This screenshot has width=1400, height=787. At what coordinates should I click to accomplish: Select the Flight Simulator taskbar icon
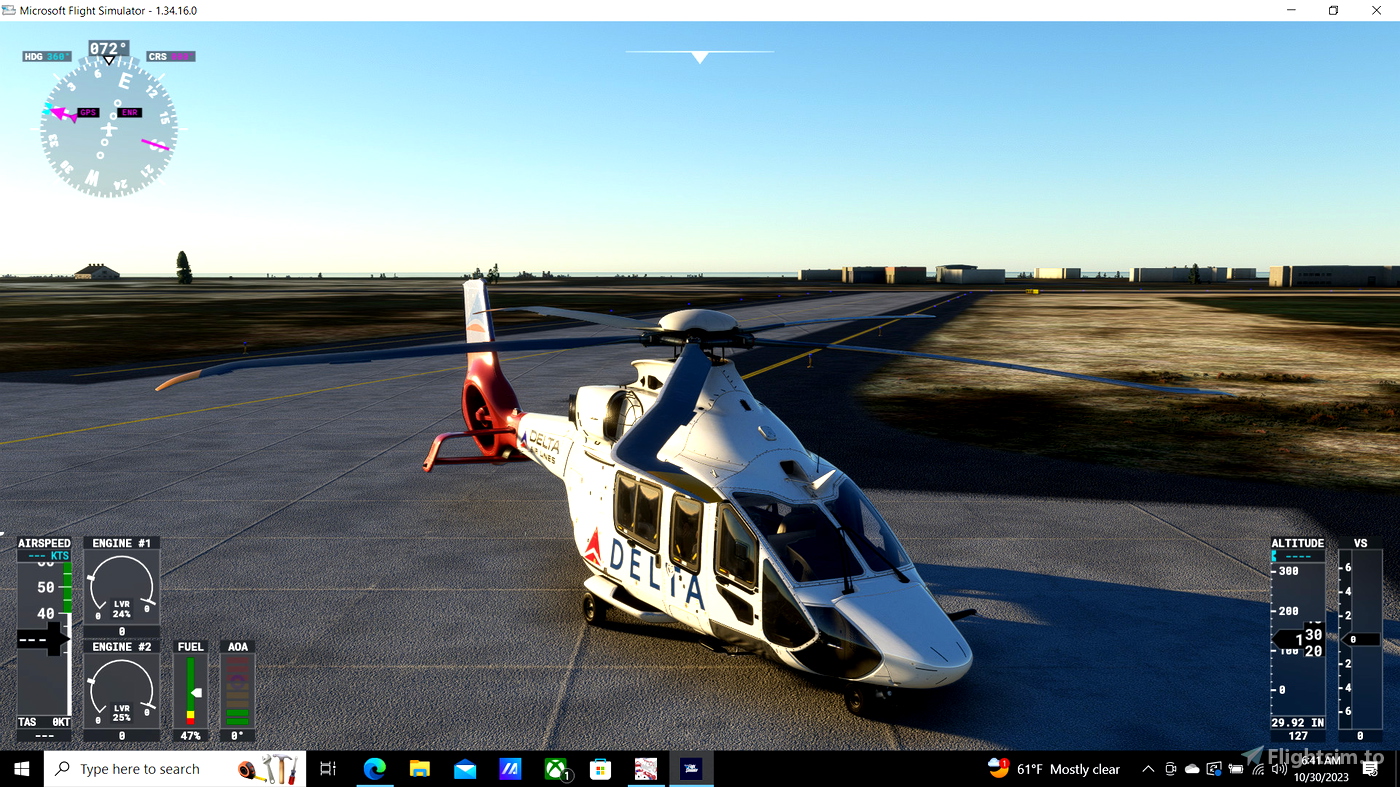691,769
